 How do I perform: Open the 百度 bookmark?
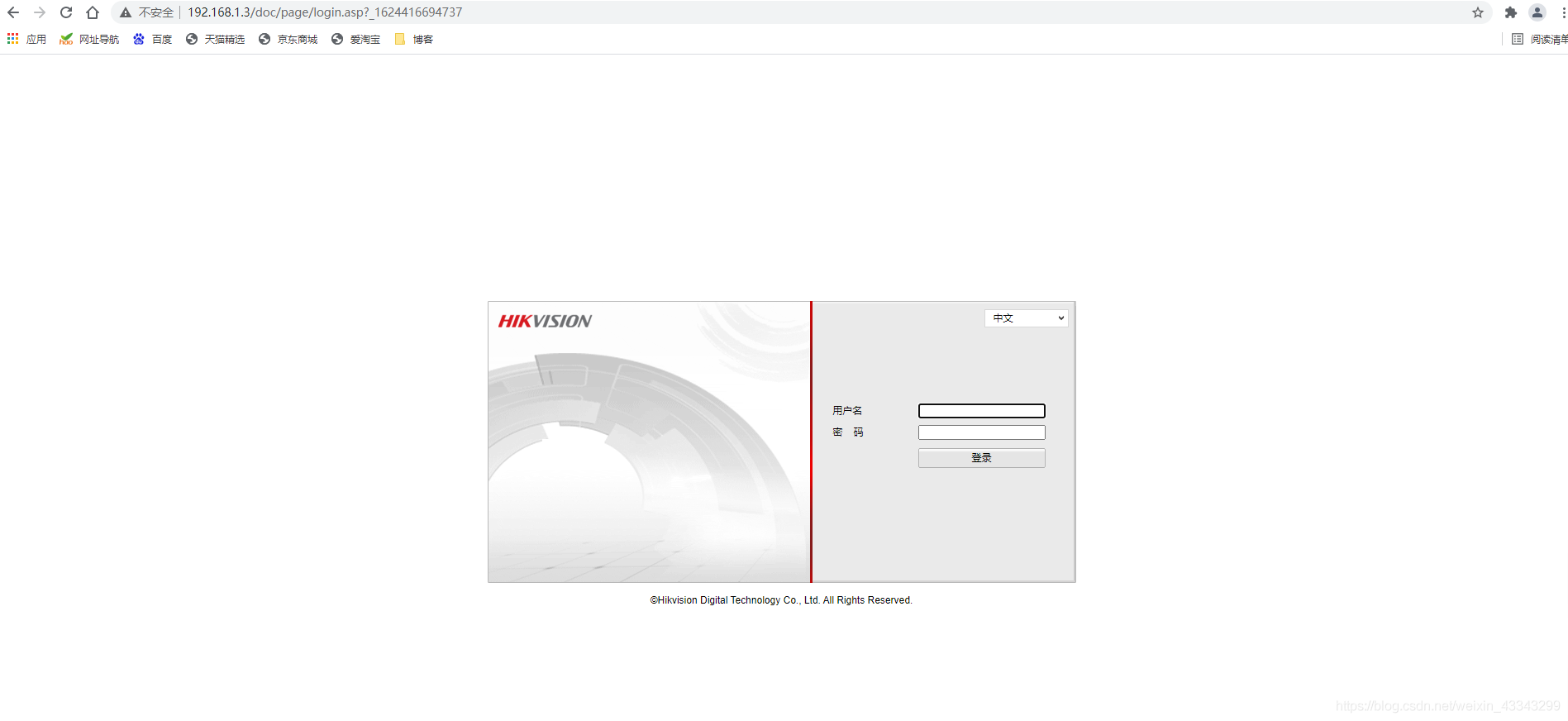click(x=153, y=39)
